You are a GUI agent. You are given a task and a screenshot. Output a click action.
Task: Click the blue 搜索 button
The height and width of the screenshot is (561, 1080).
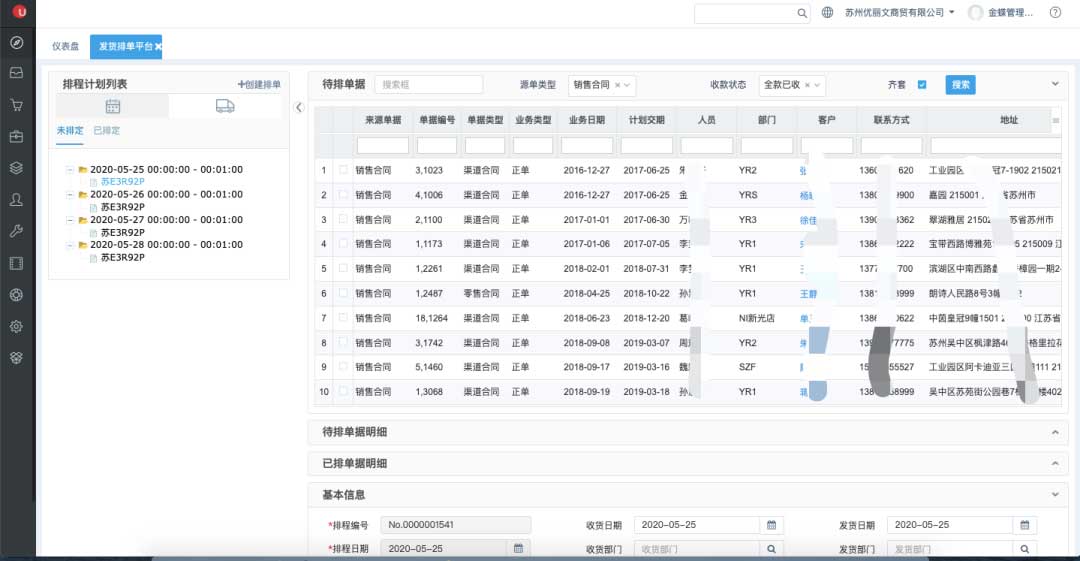[960, 85]
